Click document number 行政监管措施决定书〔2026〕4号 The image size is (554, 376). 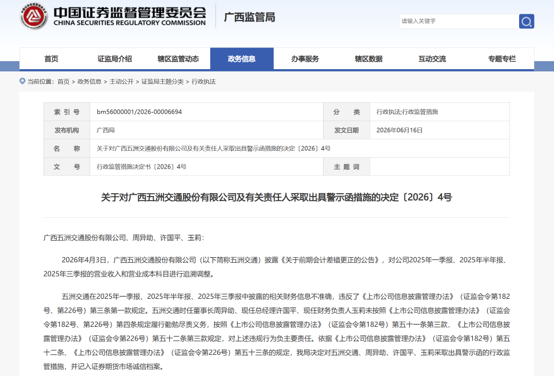(x=141, y=166)
